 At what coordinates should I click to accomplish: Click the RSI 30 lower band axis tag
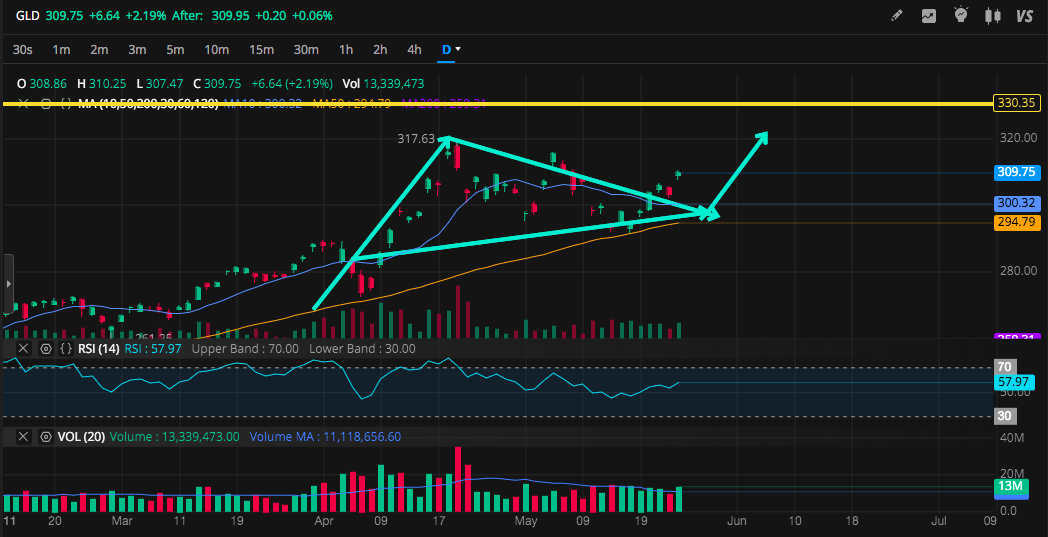tap(1005, 416)
